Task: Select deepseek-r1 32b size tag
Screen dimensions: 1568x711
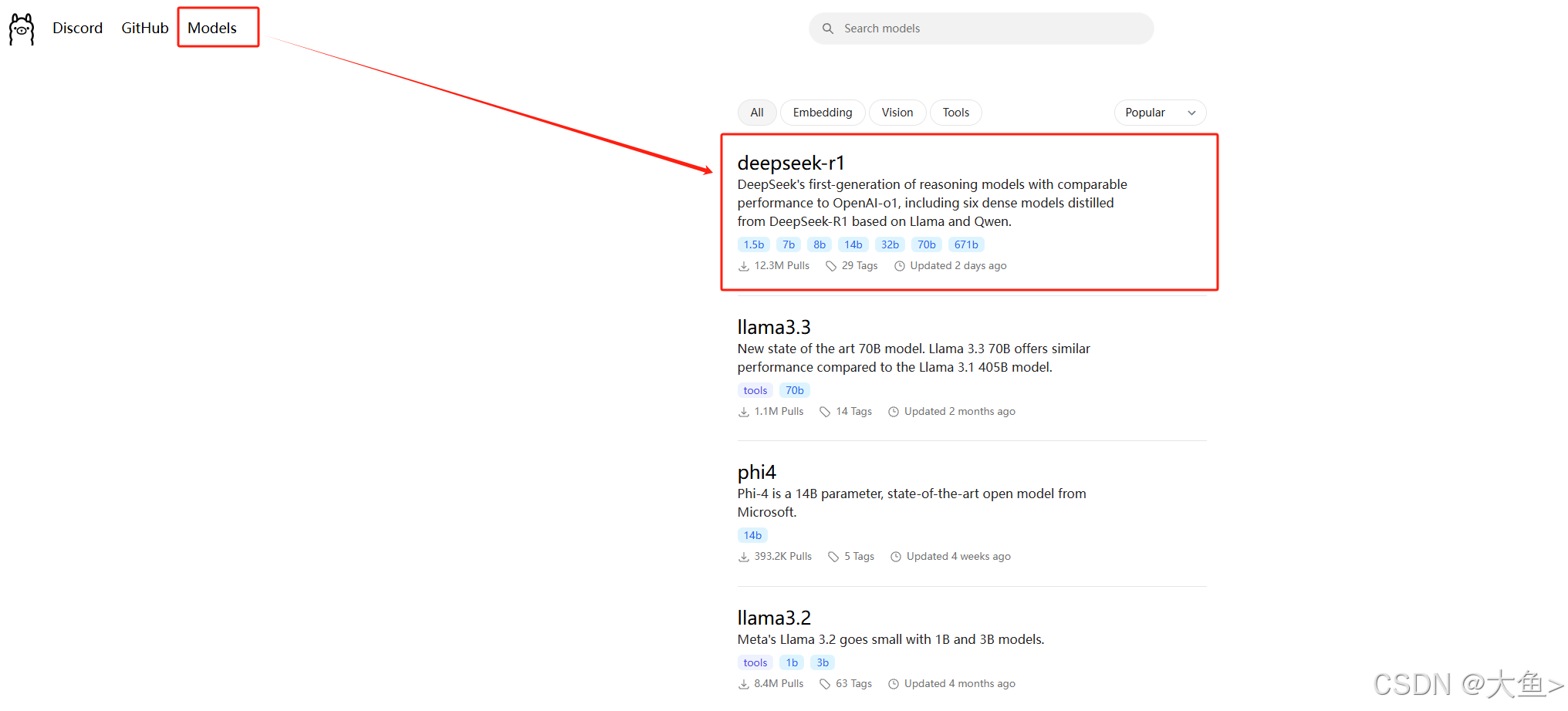Action: (x=890, y=244)
